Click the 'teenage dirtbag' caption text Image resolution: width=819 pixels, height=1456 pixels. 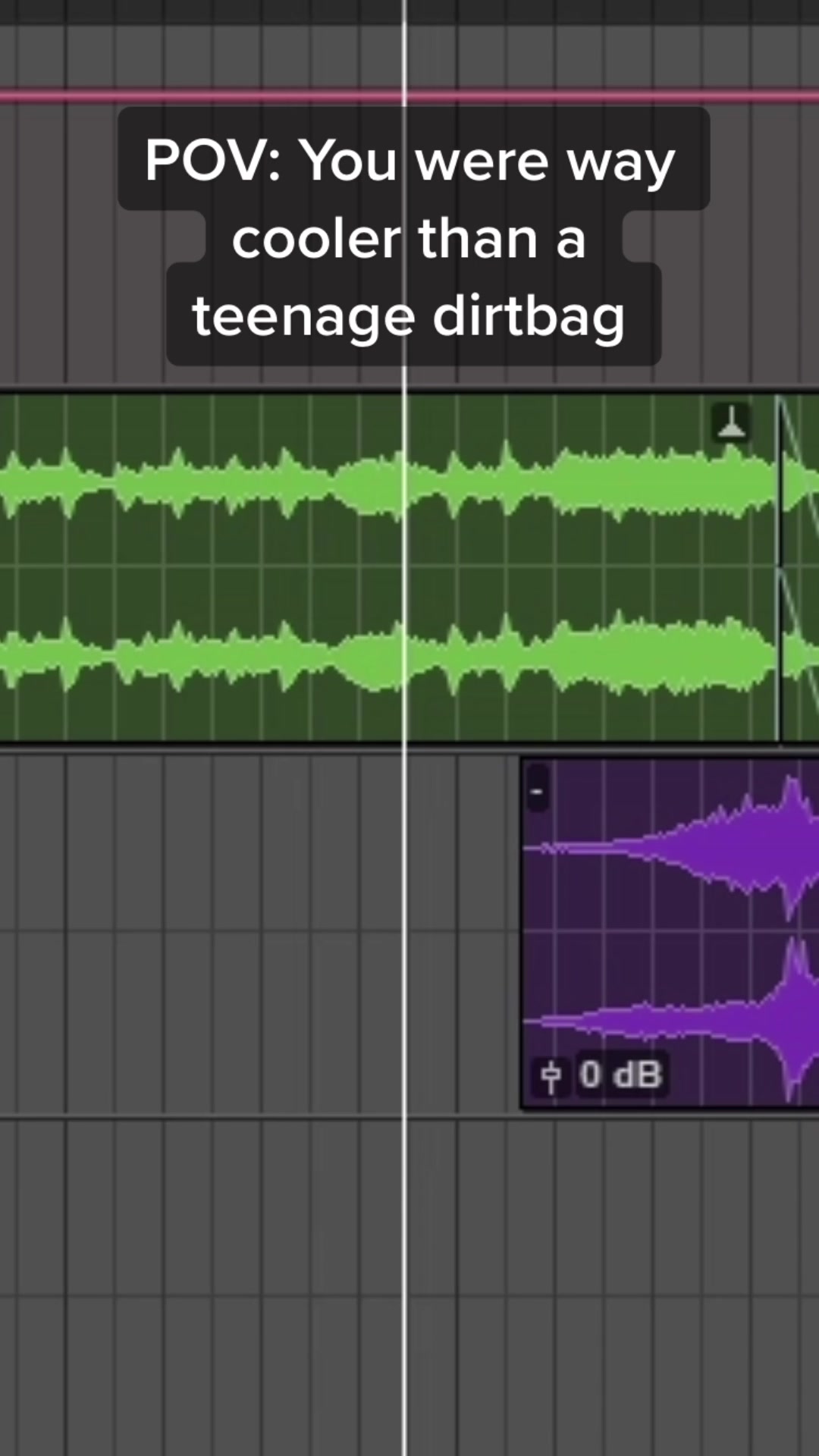(x=409, y=316)
